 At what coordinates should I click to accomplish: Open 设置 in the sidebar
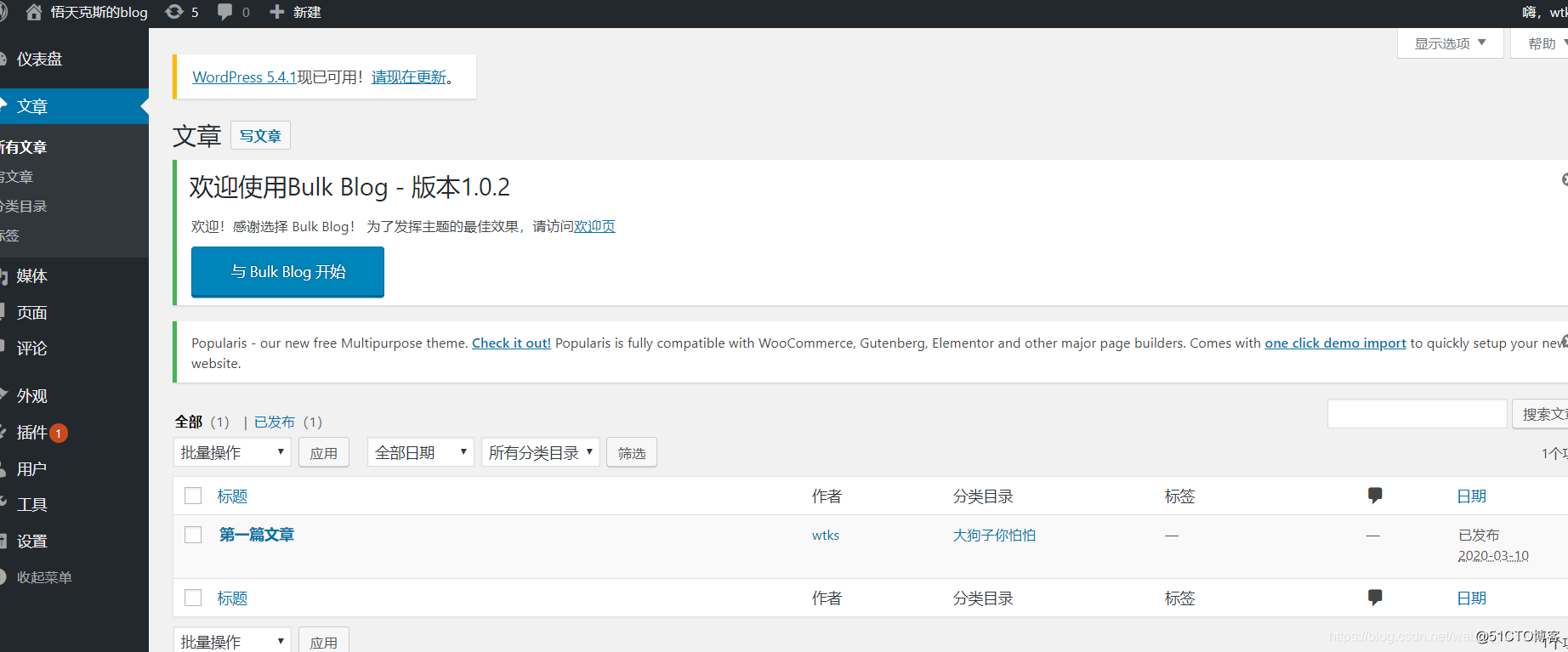(31, 541)
